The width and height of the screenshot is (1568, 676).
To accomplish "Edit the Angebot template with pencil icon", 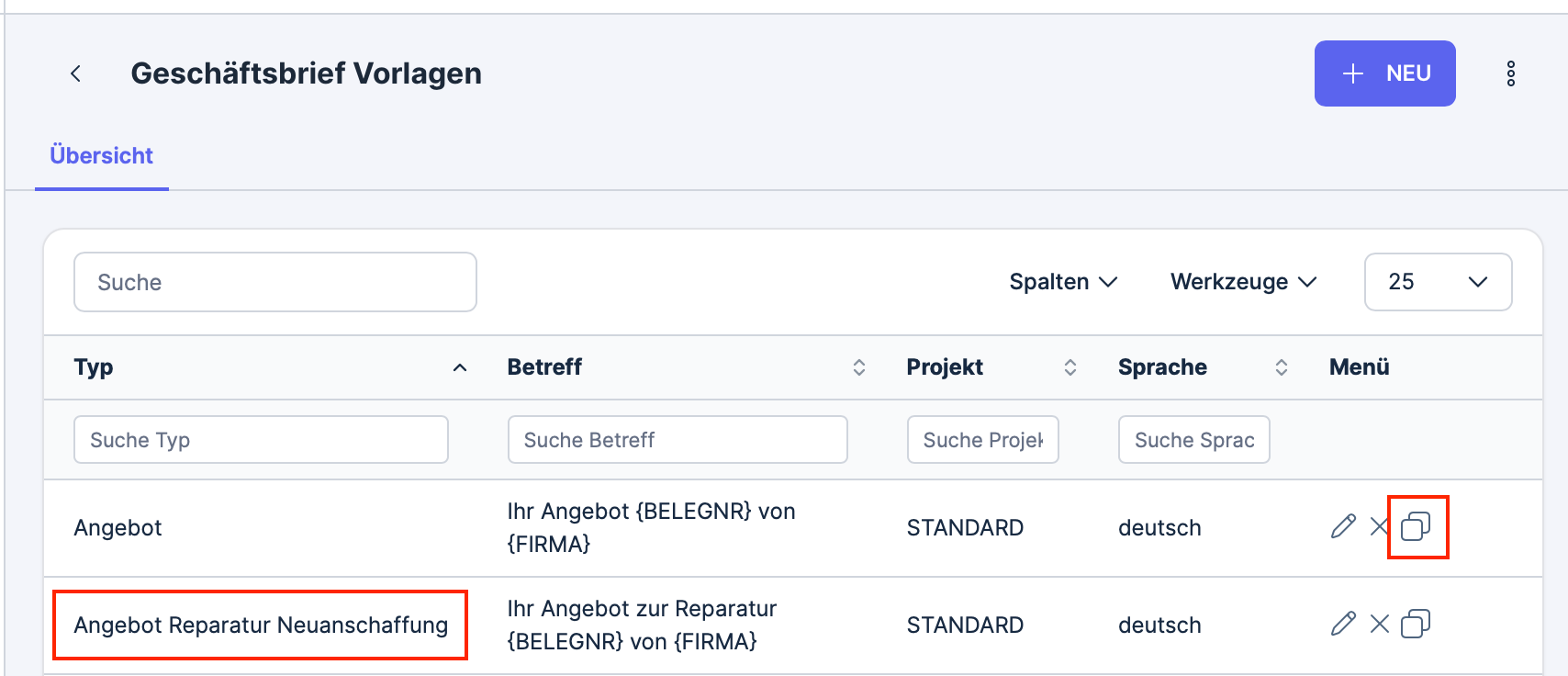I will click(1343, 526).
